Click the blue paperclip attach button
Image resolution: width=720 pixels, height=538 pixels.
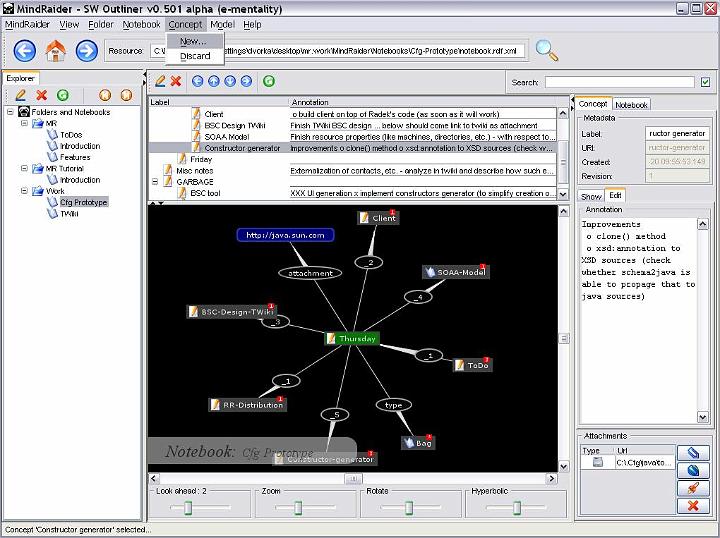click(693, 453)
